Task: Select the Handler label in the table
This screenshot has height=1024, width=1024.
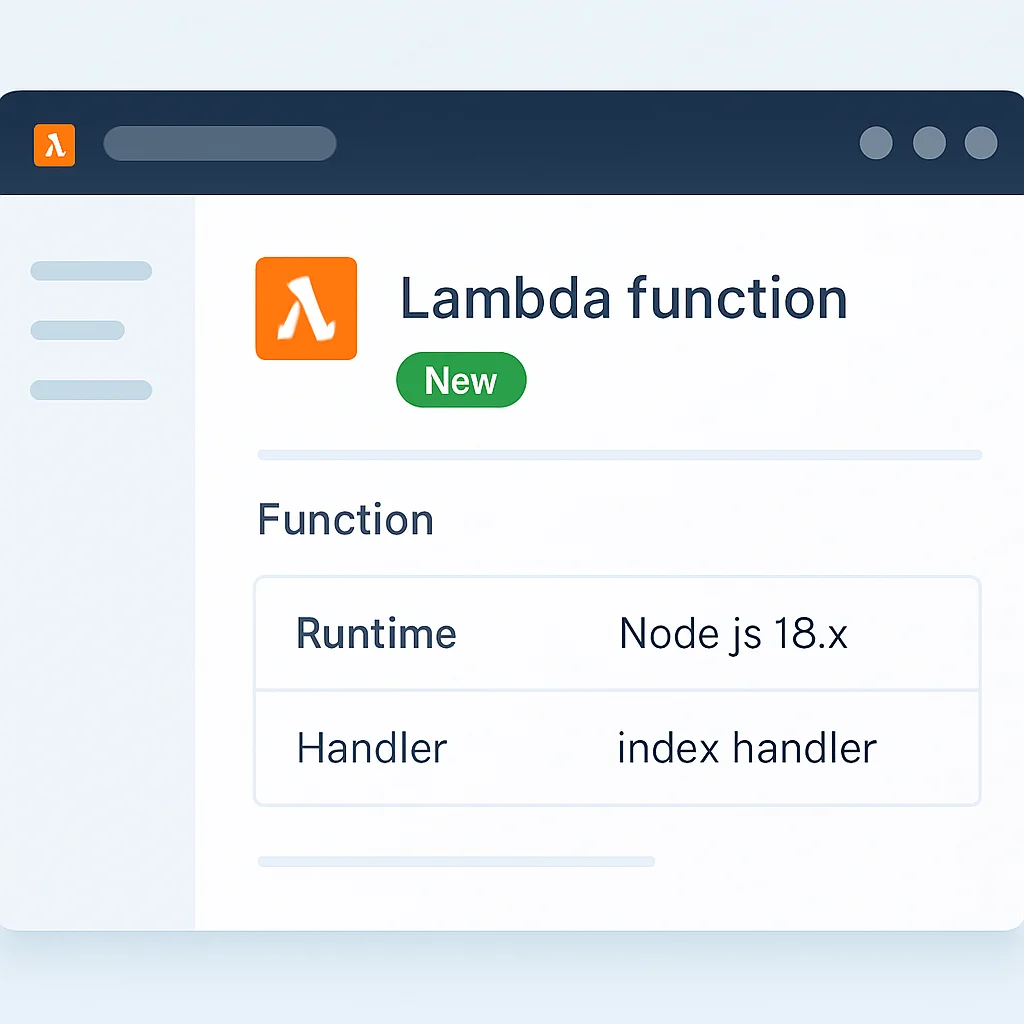Action: (x=372, y=748)
